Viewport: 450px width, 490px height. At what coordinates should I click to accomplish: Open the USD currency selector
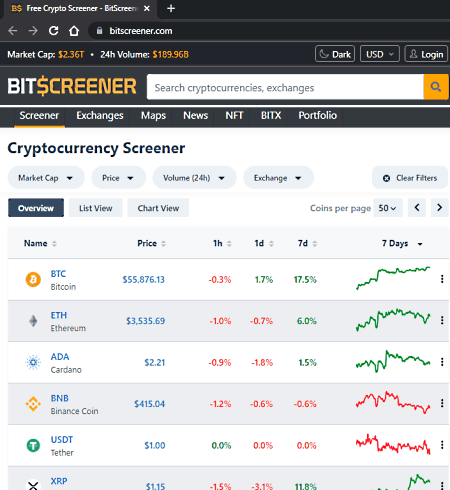click(380, 54)
